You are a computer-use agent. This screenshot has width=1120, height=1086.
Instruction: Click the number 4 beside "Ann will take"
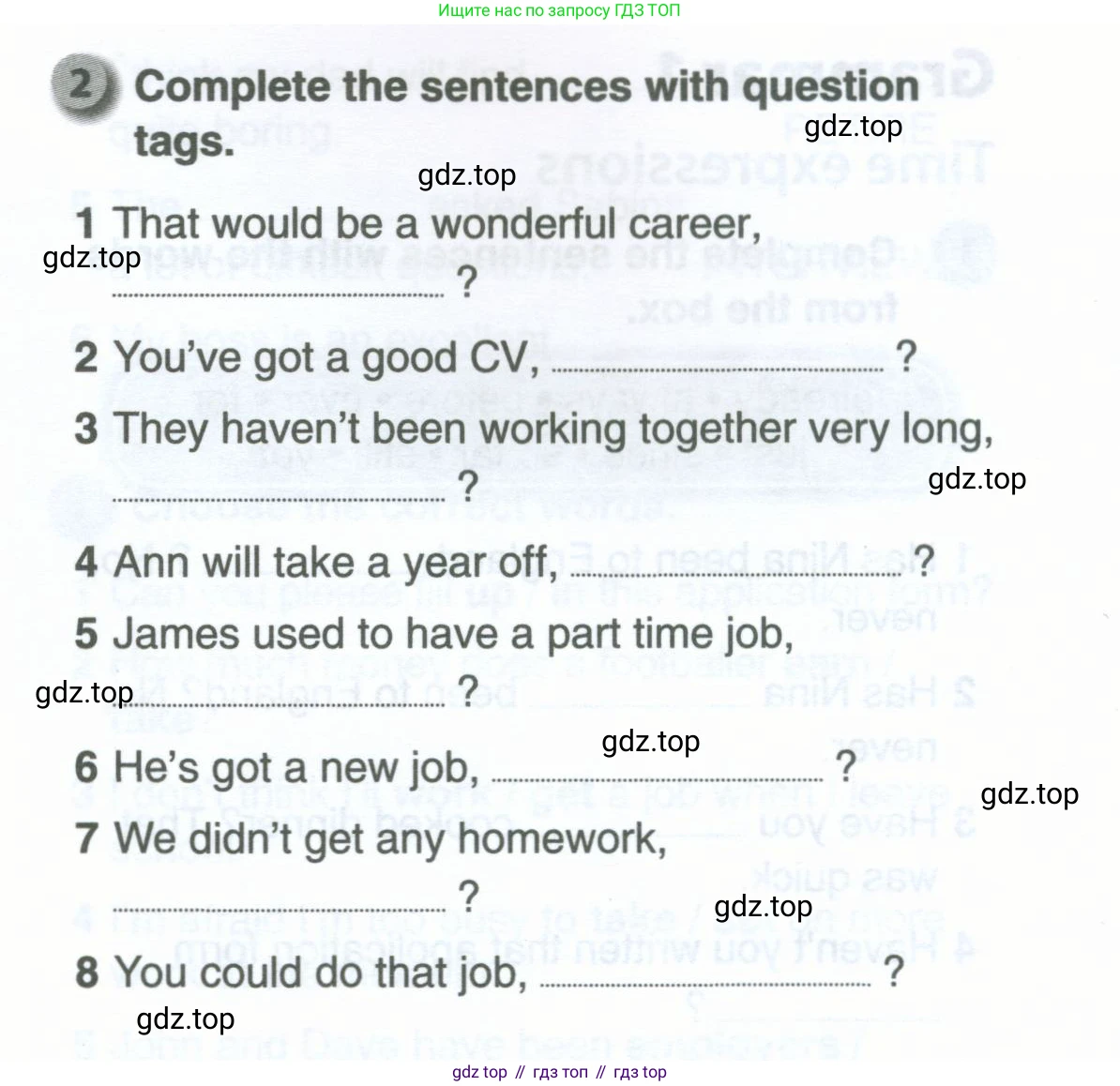point(86,563)
